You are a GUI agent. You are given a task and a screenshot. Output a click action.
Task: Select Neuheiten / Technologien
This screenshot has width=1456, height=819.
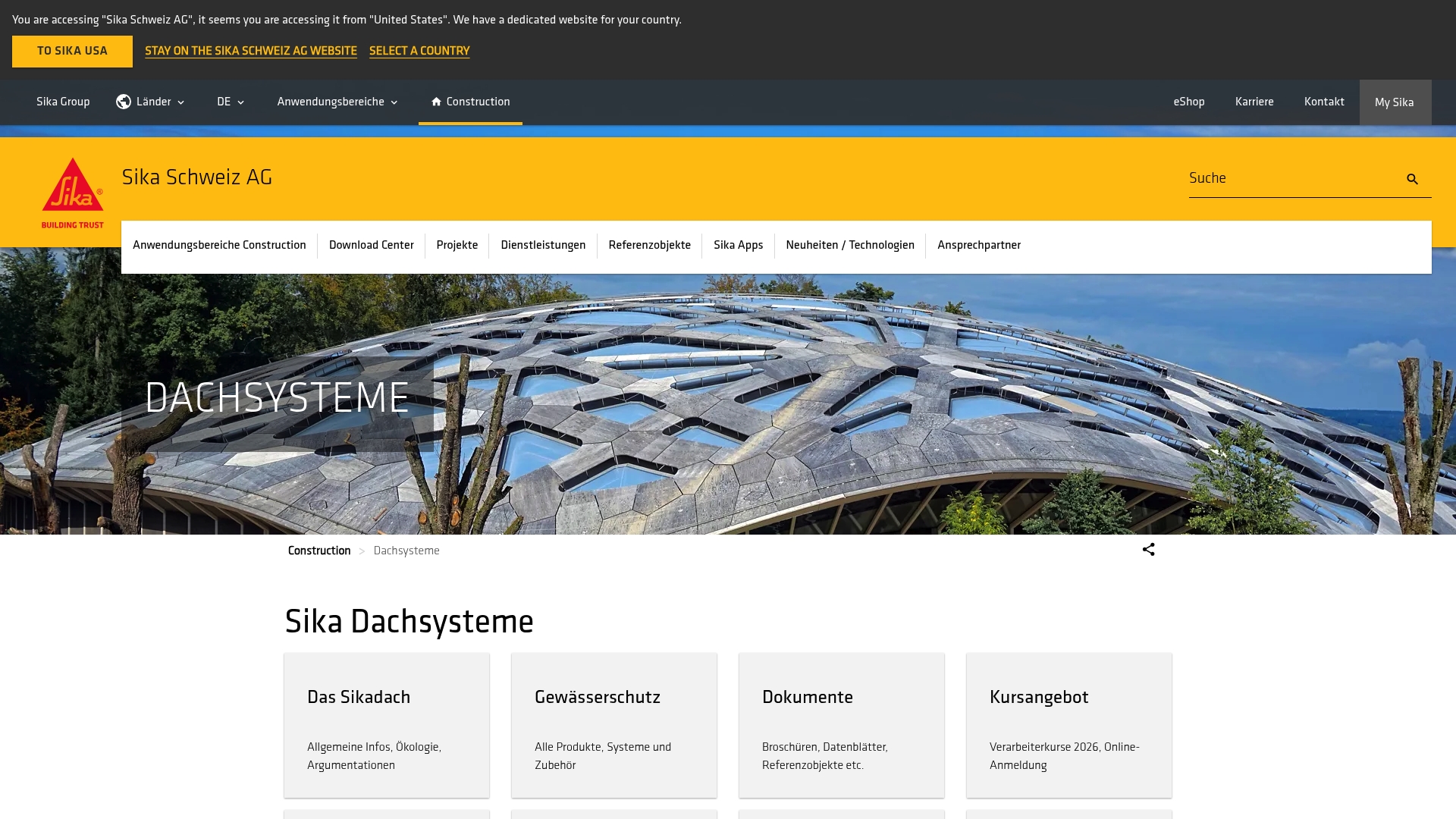pos(849,245)
